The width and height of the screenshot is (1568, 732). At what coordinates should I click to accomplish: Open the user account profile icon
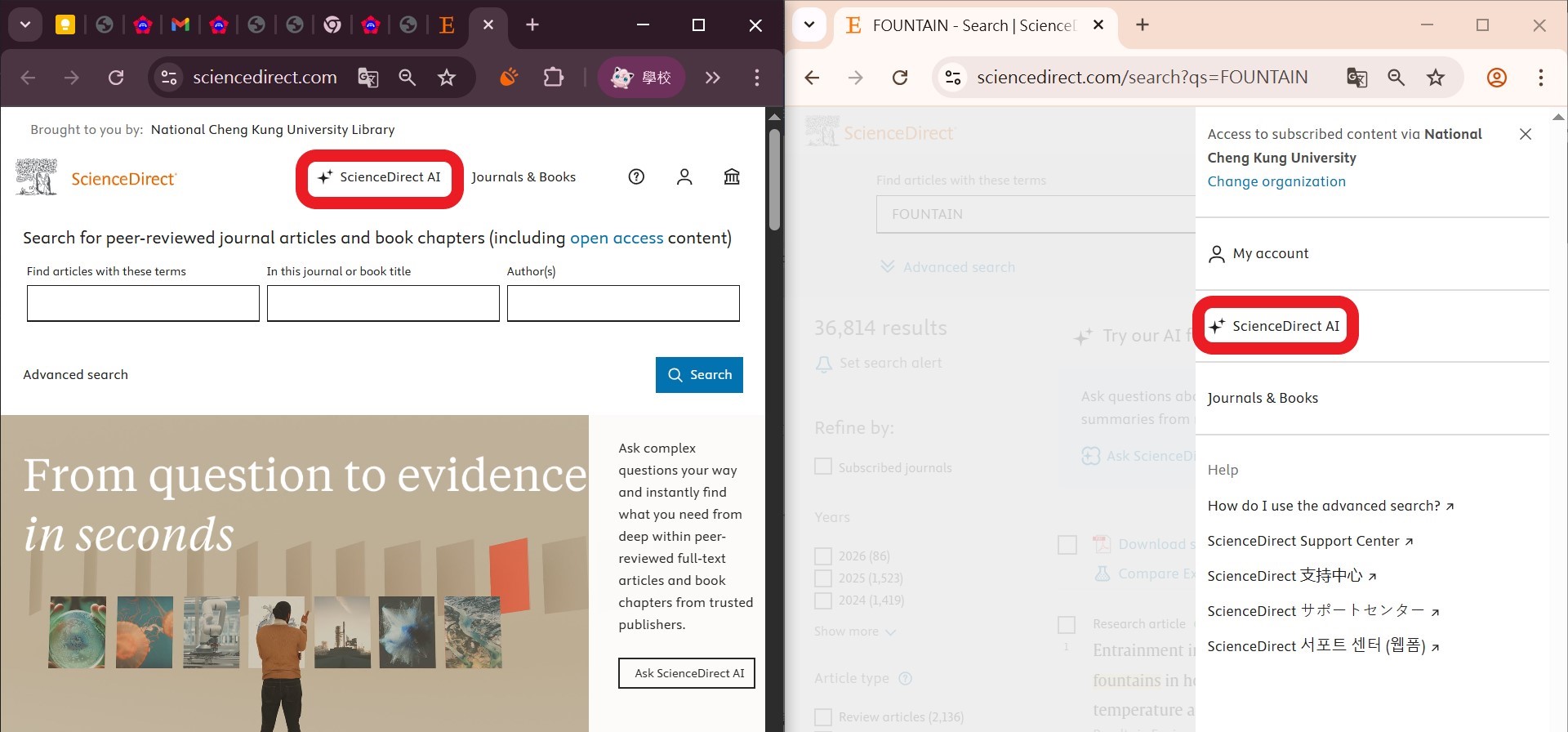(684, 176)
